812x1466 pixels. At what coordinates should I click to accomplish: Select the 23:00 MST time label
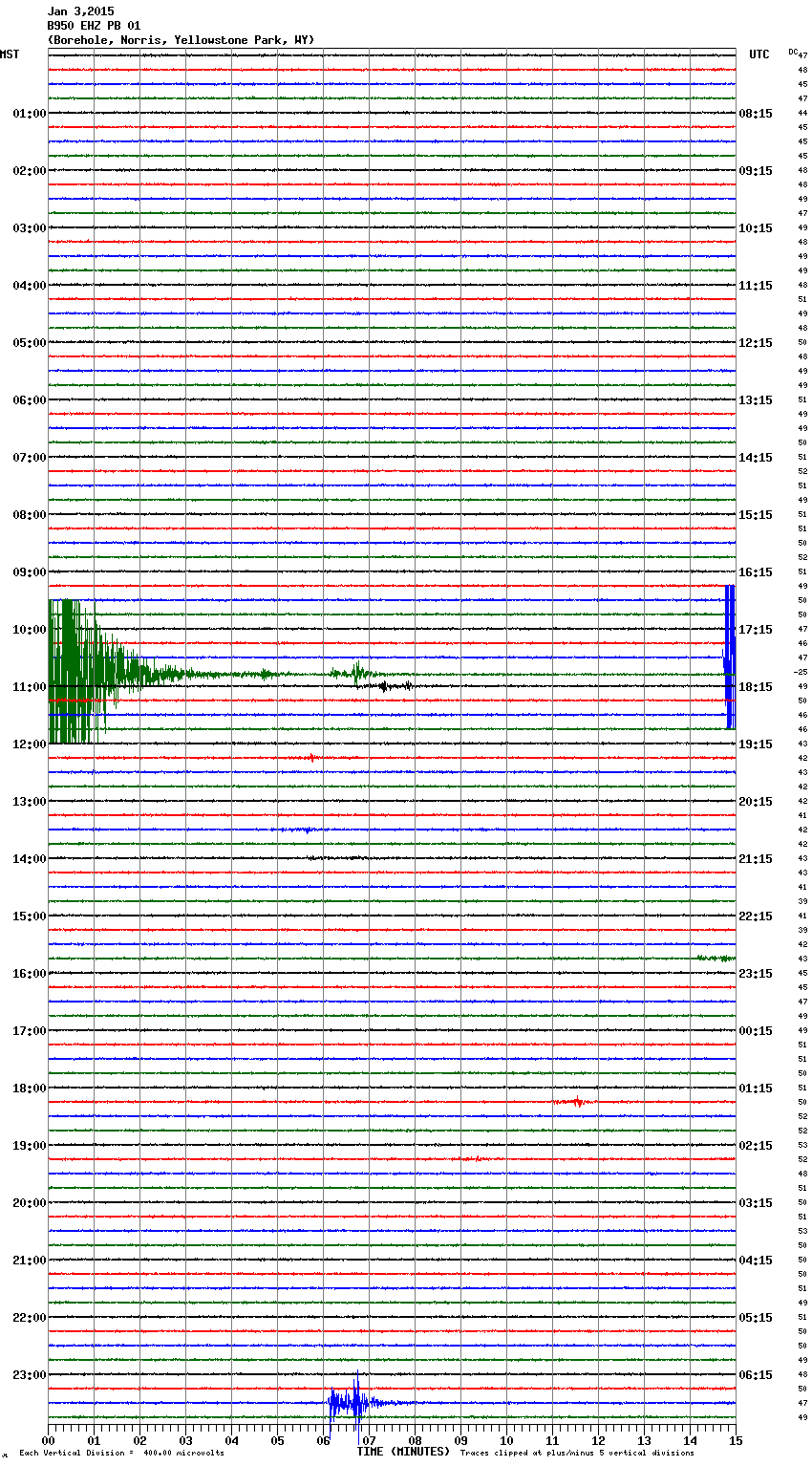tap(30, 1375)
